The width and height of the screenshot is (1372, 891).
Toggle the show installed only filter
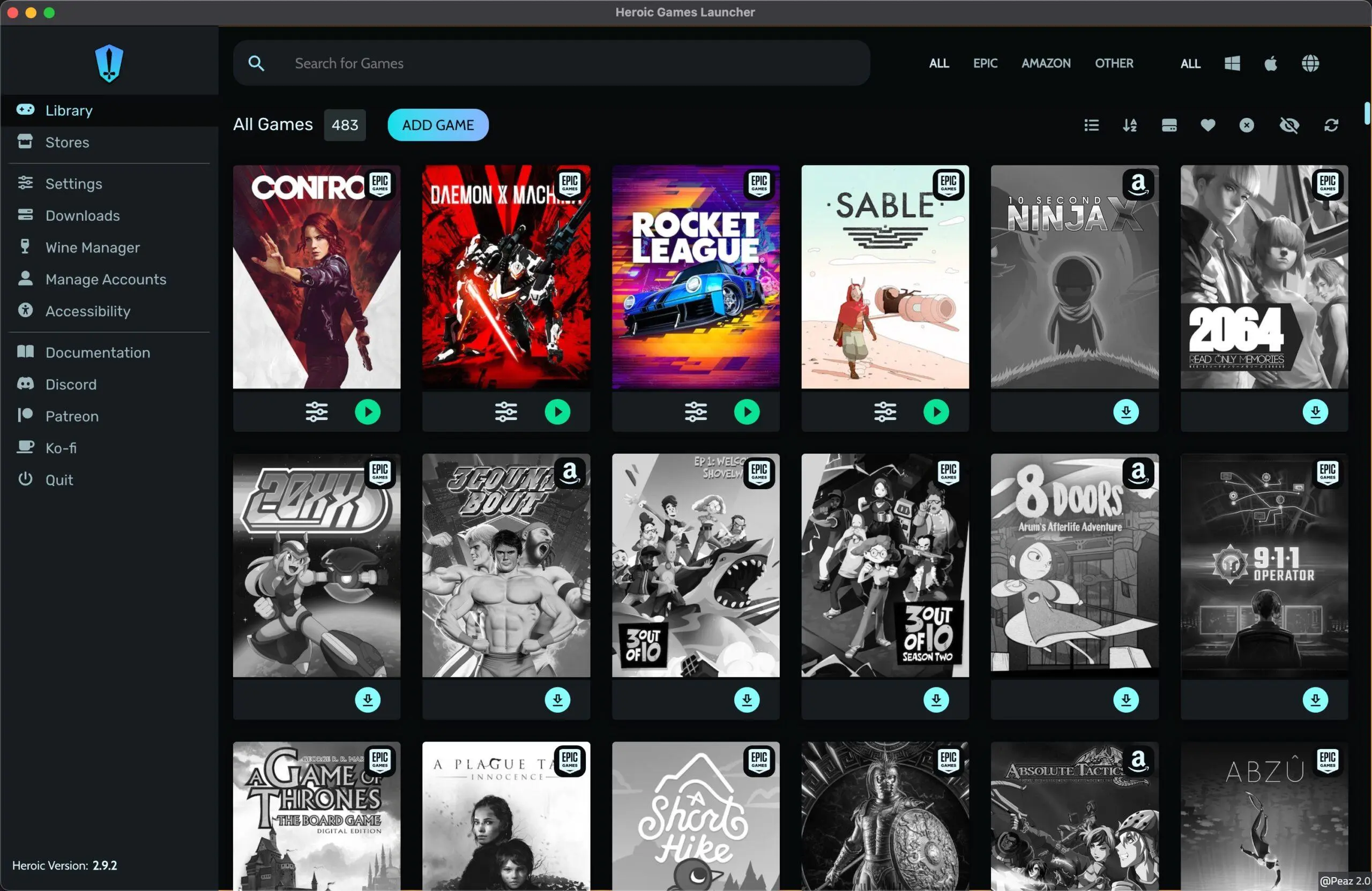click(1169, 125)
